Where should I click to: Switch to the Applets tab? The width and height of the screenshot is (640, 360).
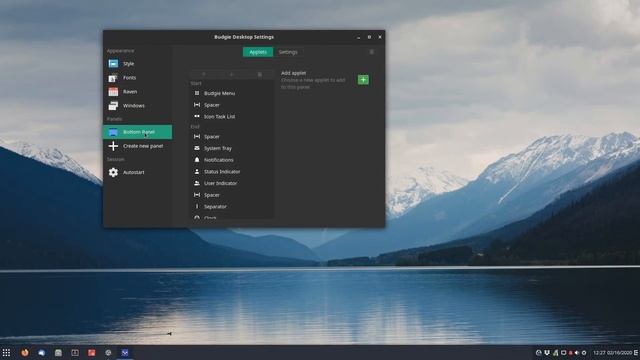[258, 52]
